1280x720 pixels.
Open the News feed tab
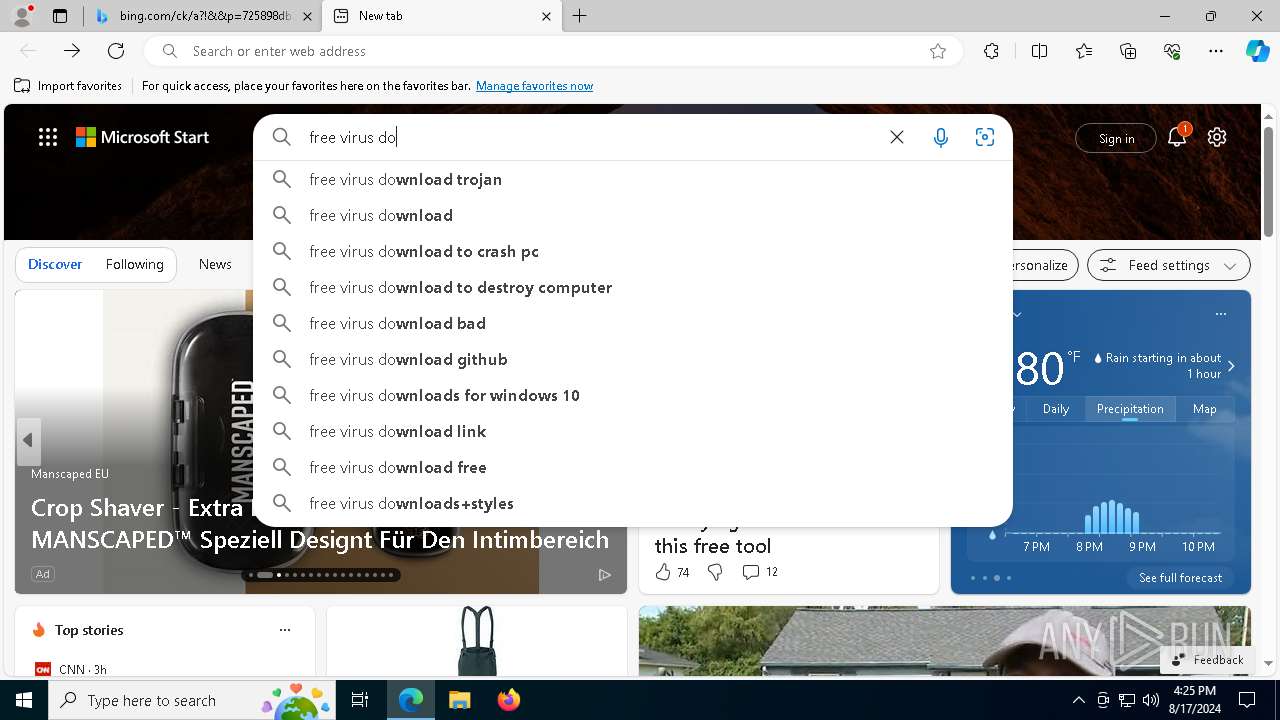pyautogui.click(x=215, y=264)
